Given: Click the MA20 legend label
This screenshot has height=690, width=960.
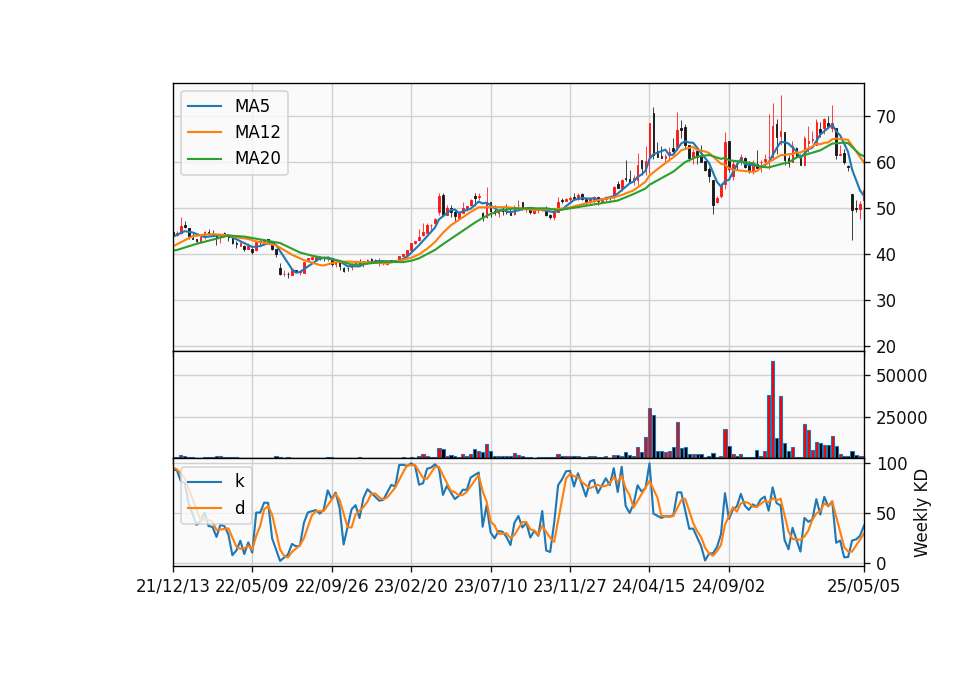Looking at the screenshot, I should coord(257,159).
